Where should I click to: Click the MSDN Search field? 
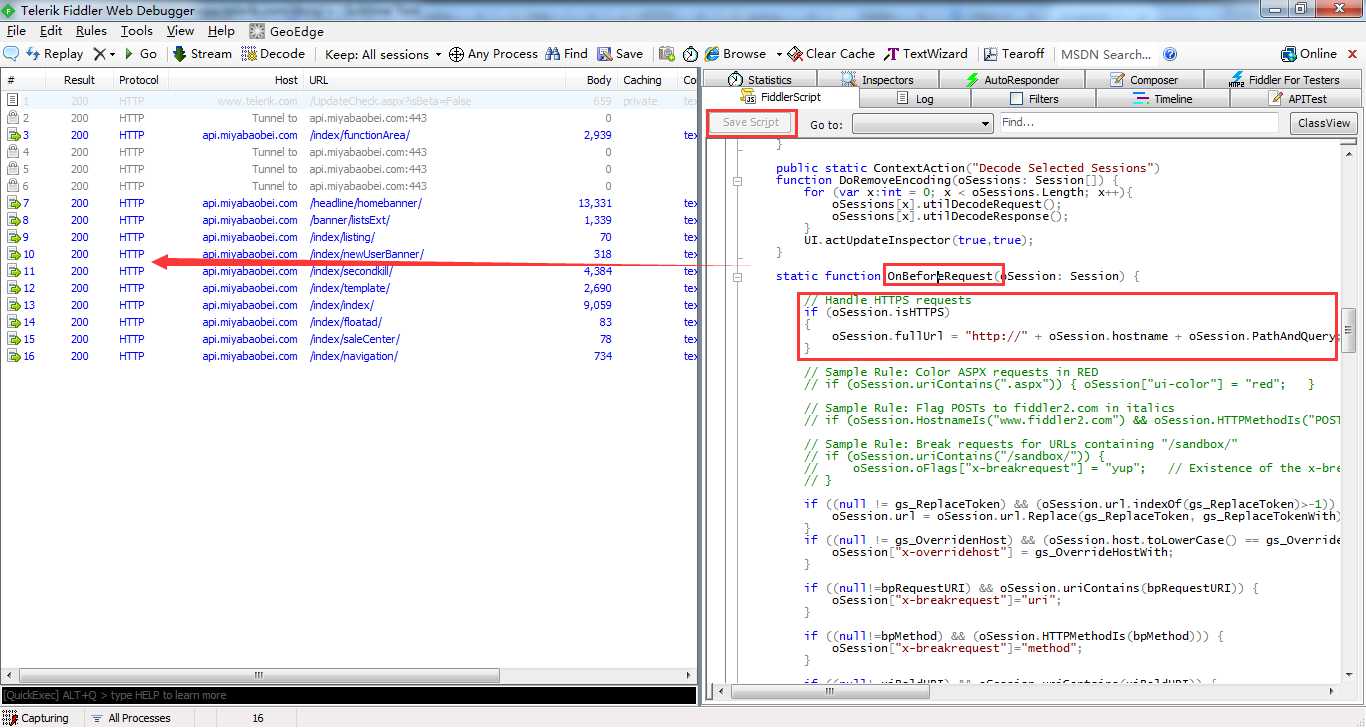pos(1106,54)
